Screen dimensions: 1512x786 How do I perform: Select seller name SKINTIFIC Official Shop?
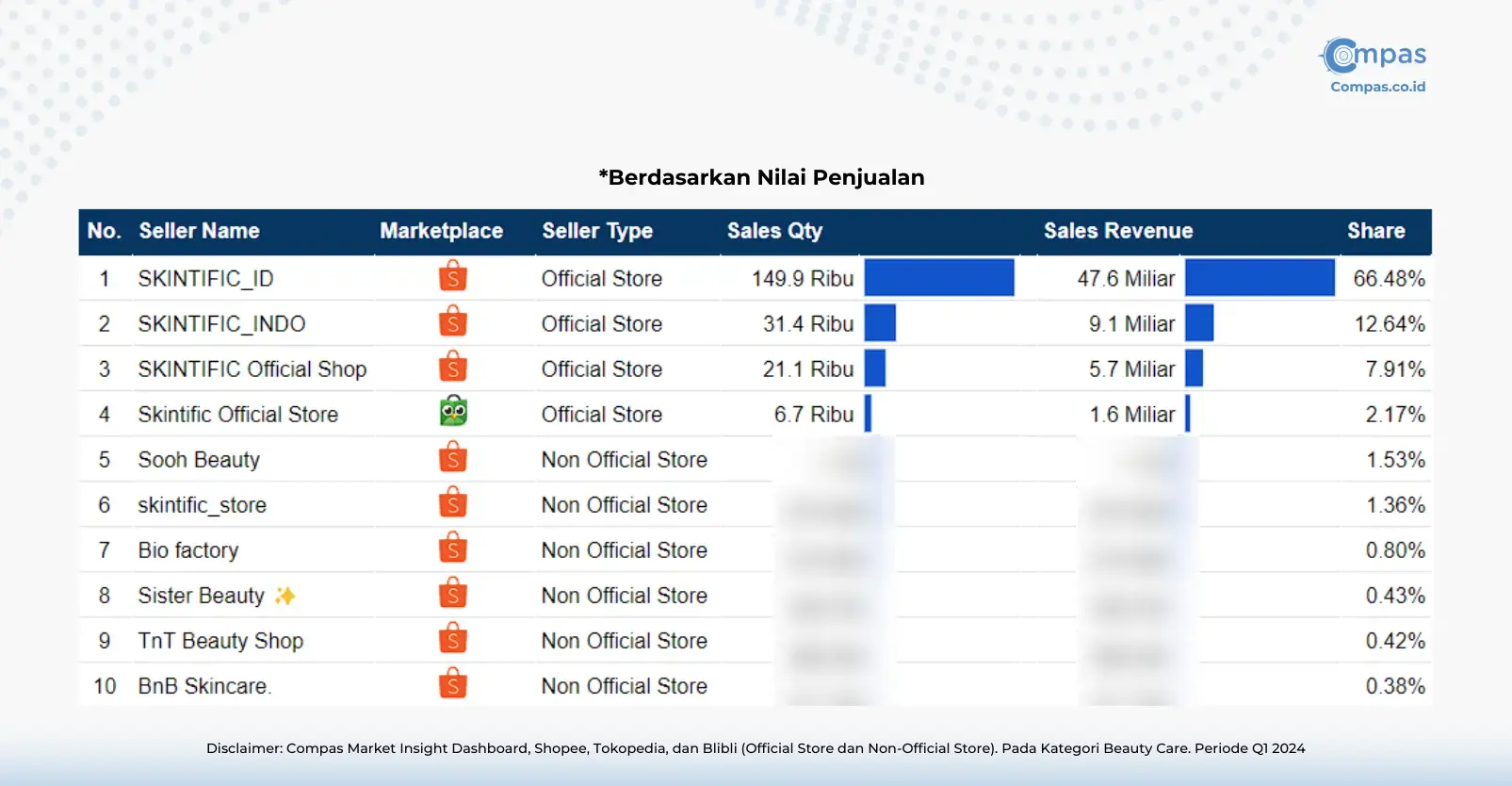click(252, 369)
